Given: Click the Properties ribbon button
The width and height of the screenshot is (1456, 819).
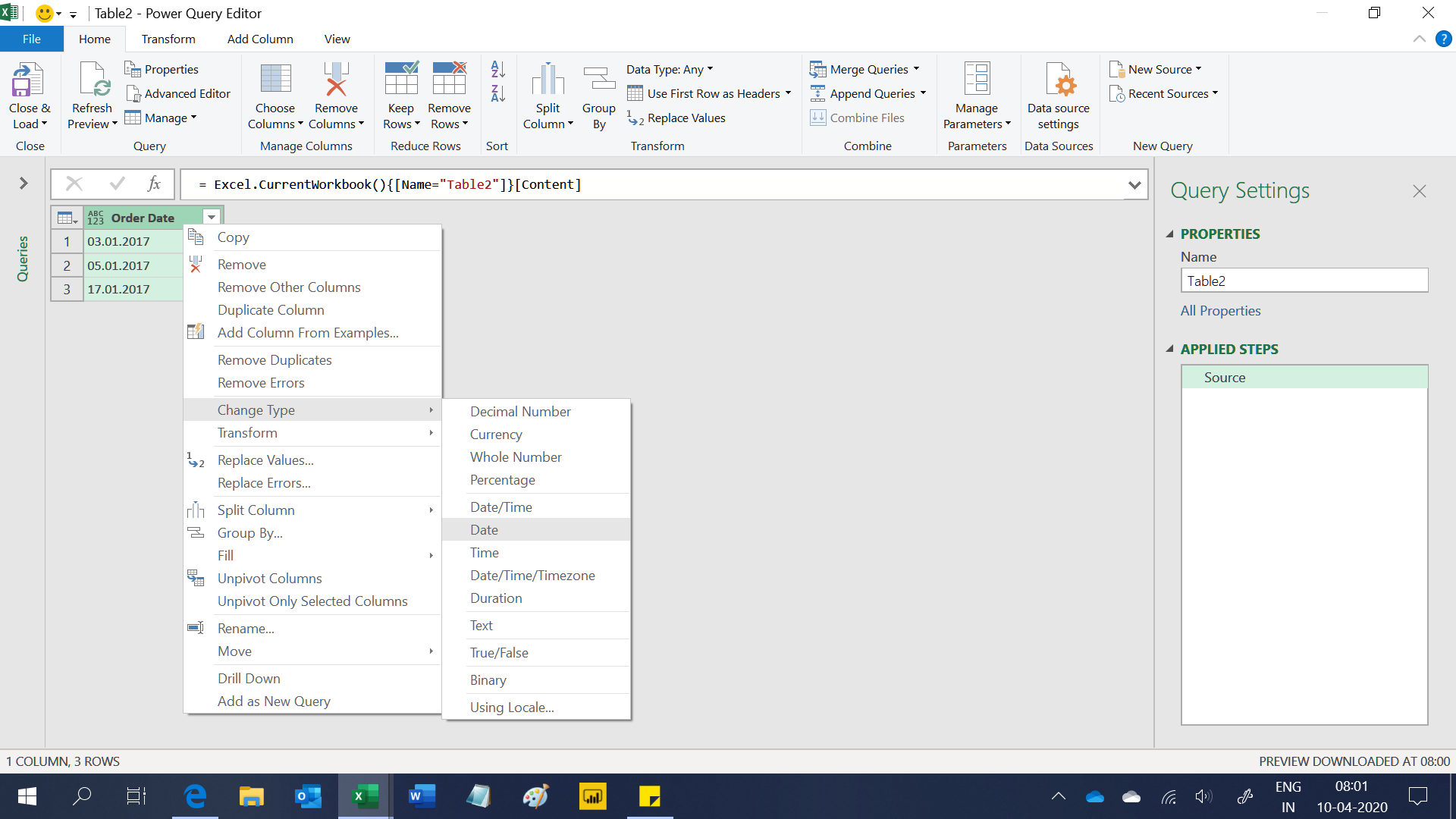Looking at the screenshot, I should coord(162,69).
